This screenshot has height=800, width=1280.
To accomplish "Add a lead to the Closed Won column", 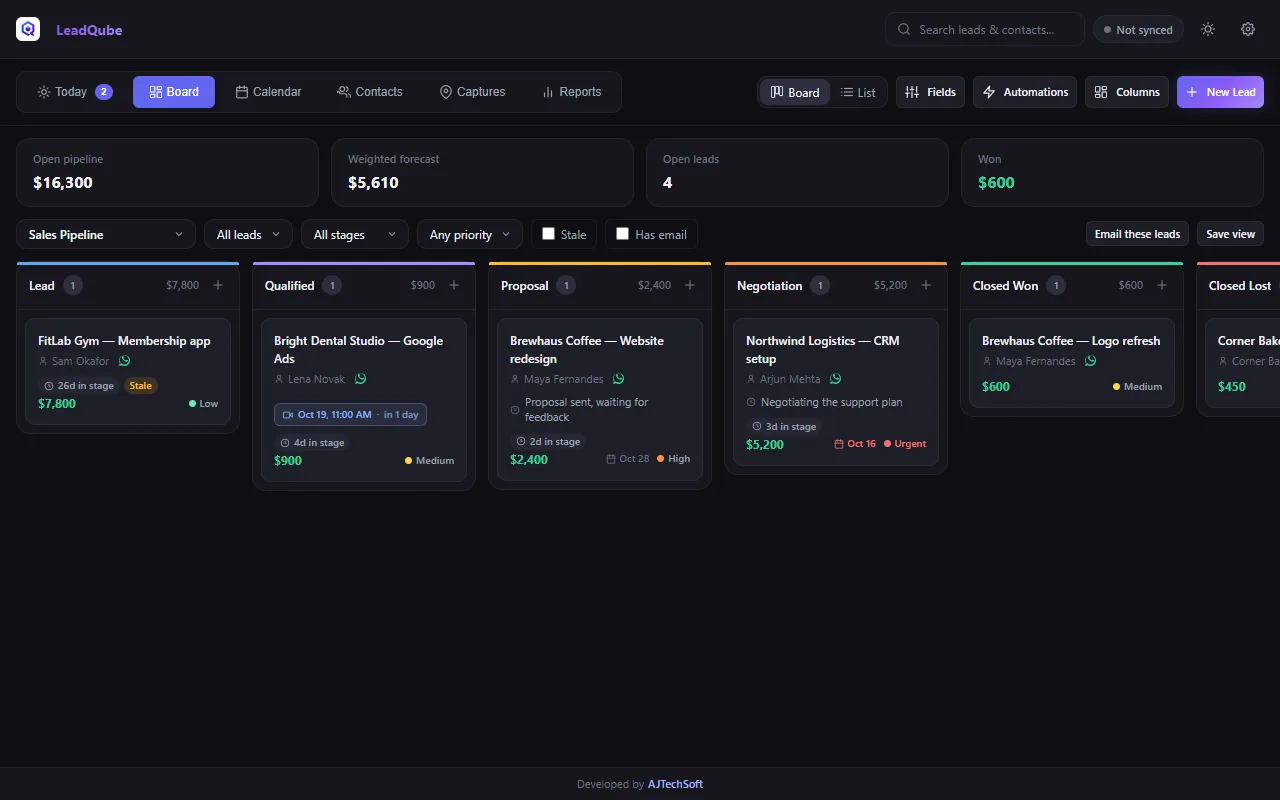I will coord(1162,285).
